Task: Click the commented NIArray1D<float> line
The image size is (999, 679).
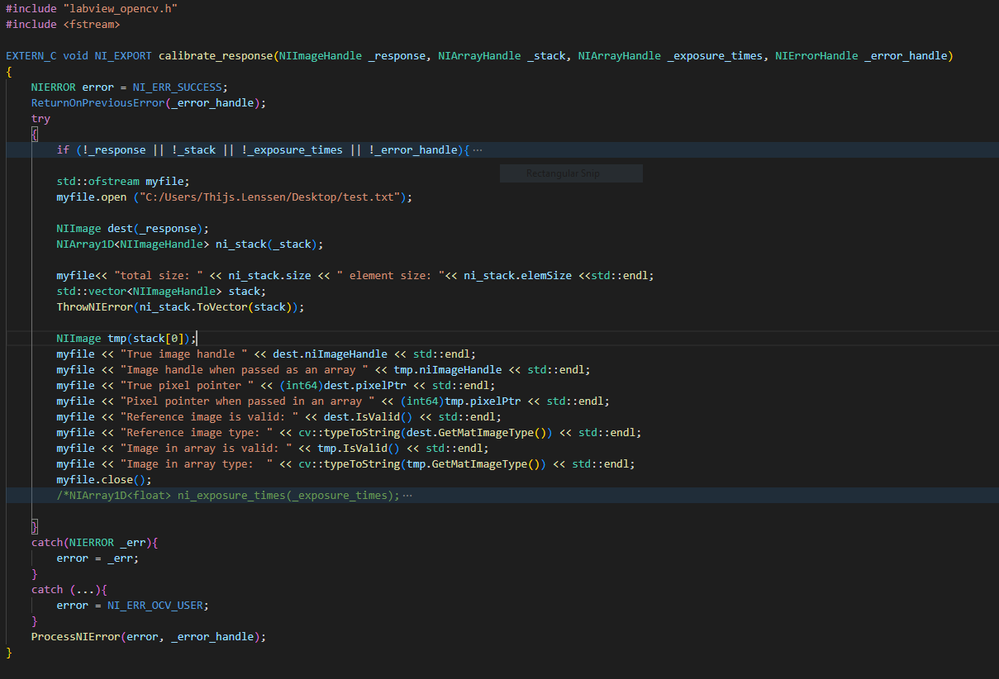Action: pos(228,496)
